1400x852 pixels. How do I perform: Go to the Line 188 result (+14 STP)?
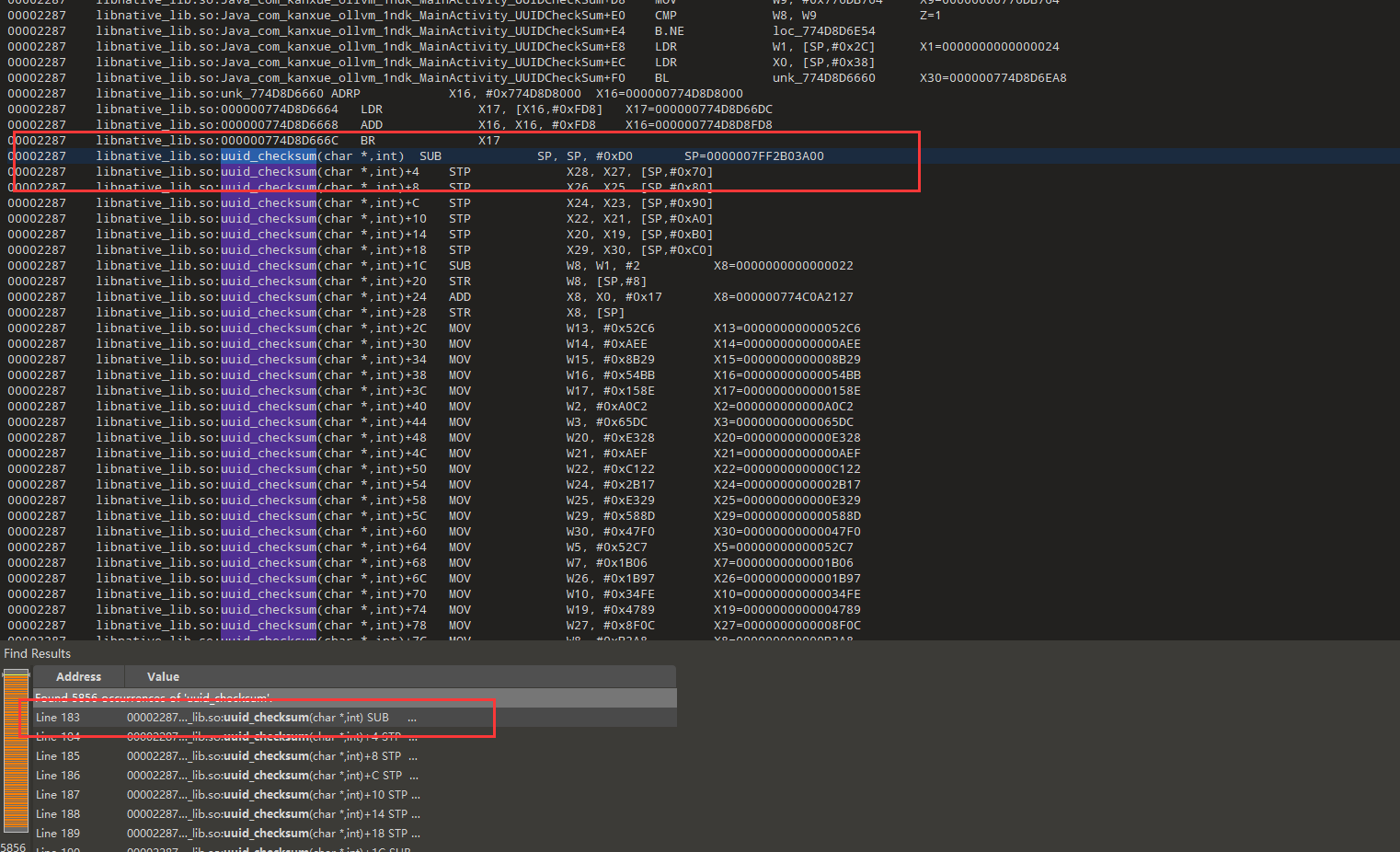tap(355, 813)
